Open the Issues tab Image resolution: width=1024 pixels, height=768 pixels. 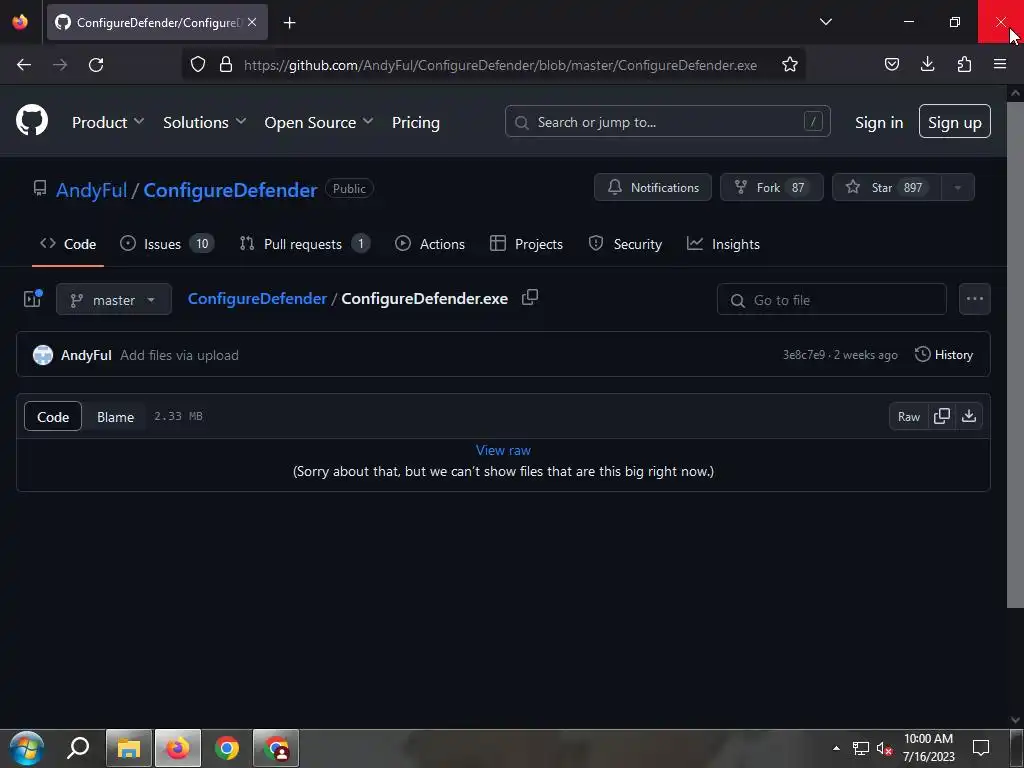pyautogui.click(x=167, y=244)
